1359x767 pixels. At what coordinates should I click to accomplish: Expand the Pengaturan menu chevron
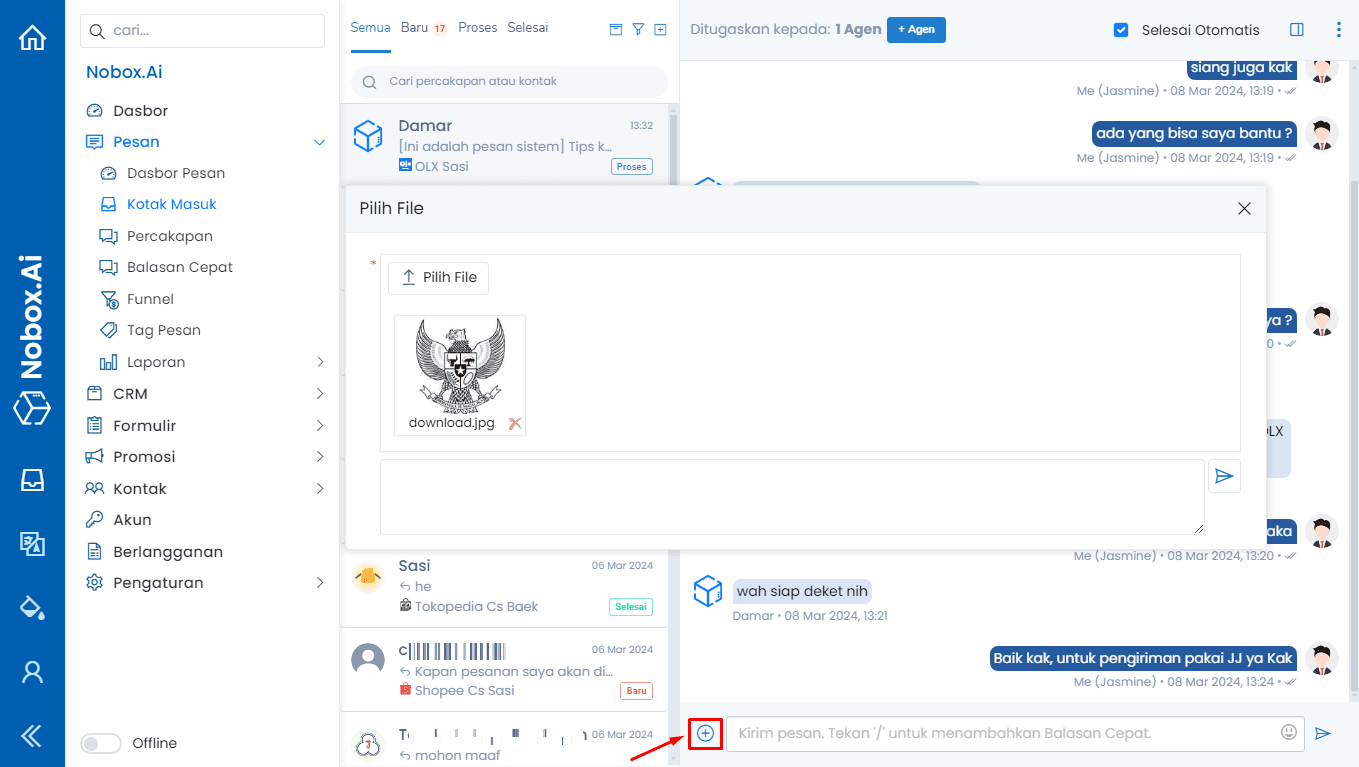tap(320, 583)
